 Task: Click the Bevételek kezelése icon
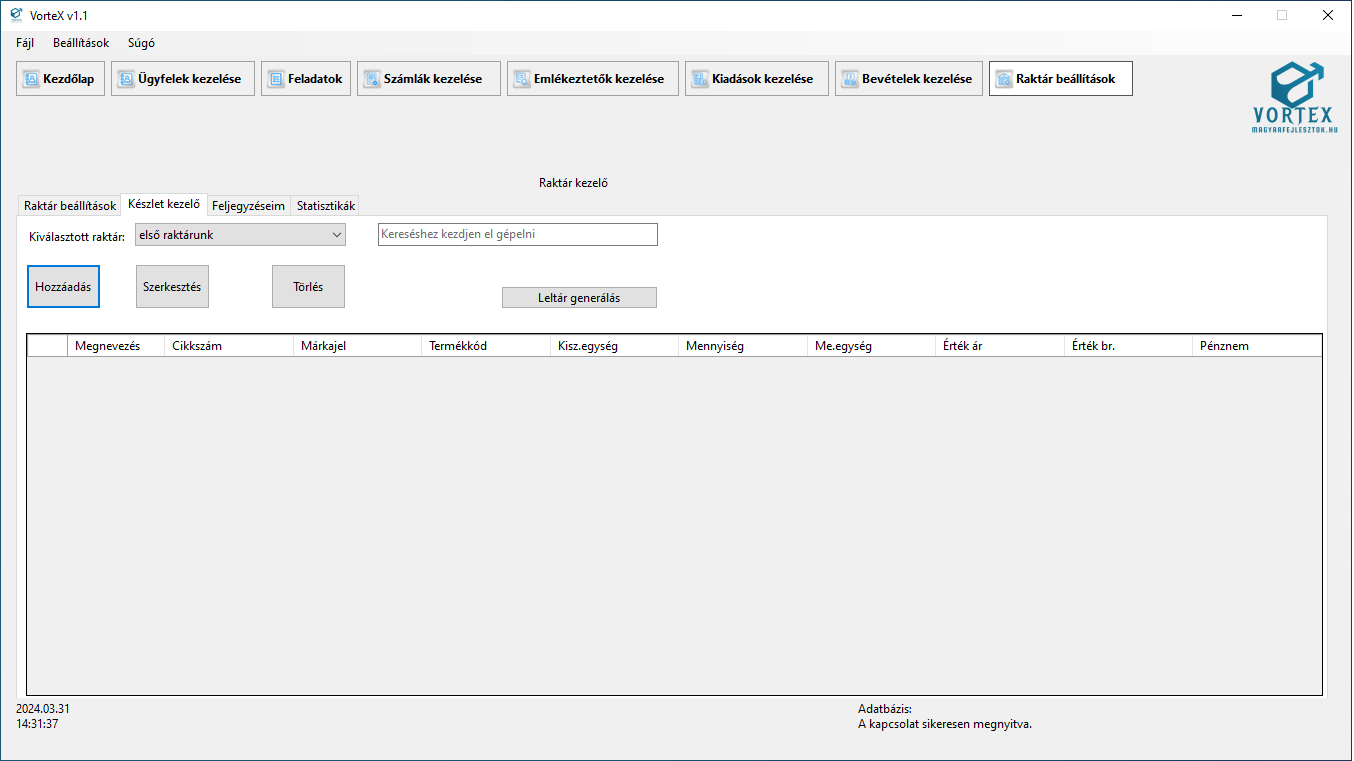pyautogui.click(x=850, y=79)
